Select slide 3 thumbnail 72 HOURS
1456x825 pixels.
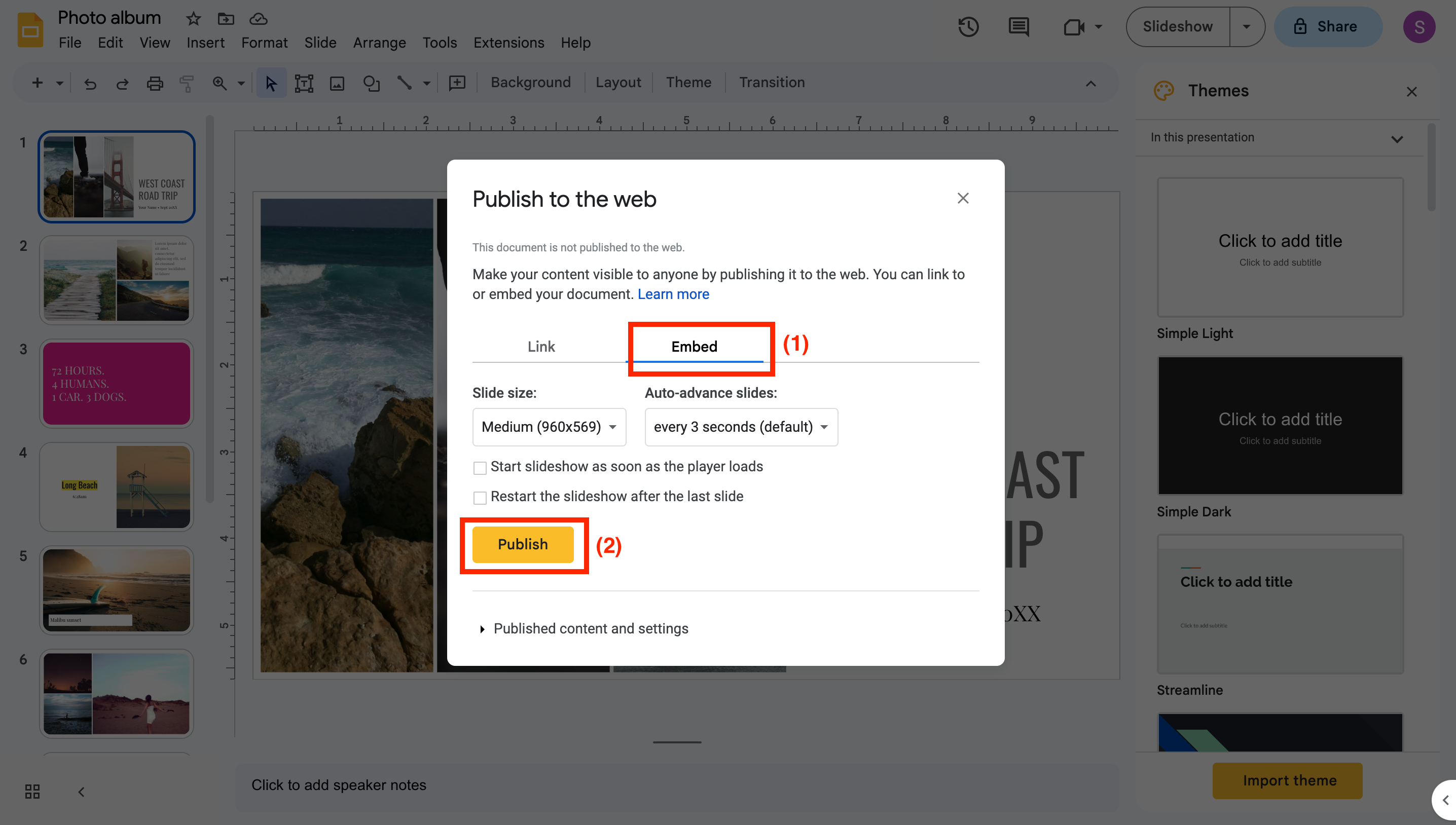[x=116, y=384]
